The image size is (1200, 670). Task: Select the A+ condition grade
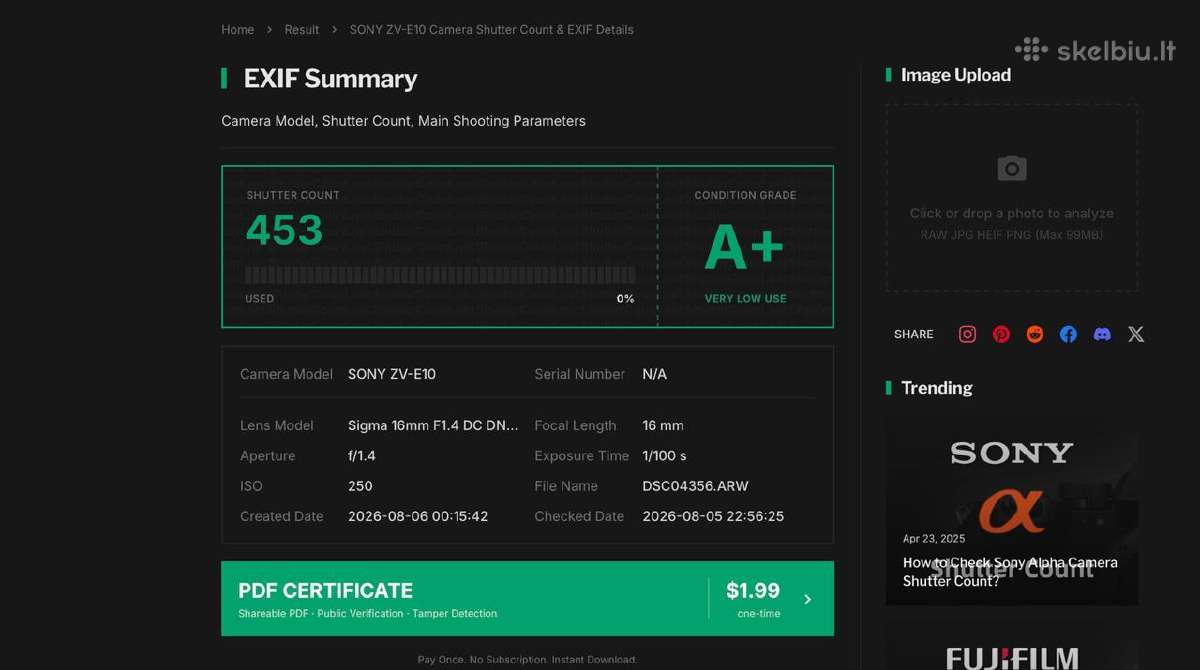point(745,247)
